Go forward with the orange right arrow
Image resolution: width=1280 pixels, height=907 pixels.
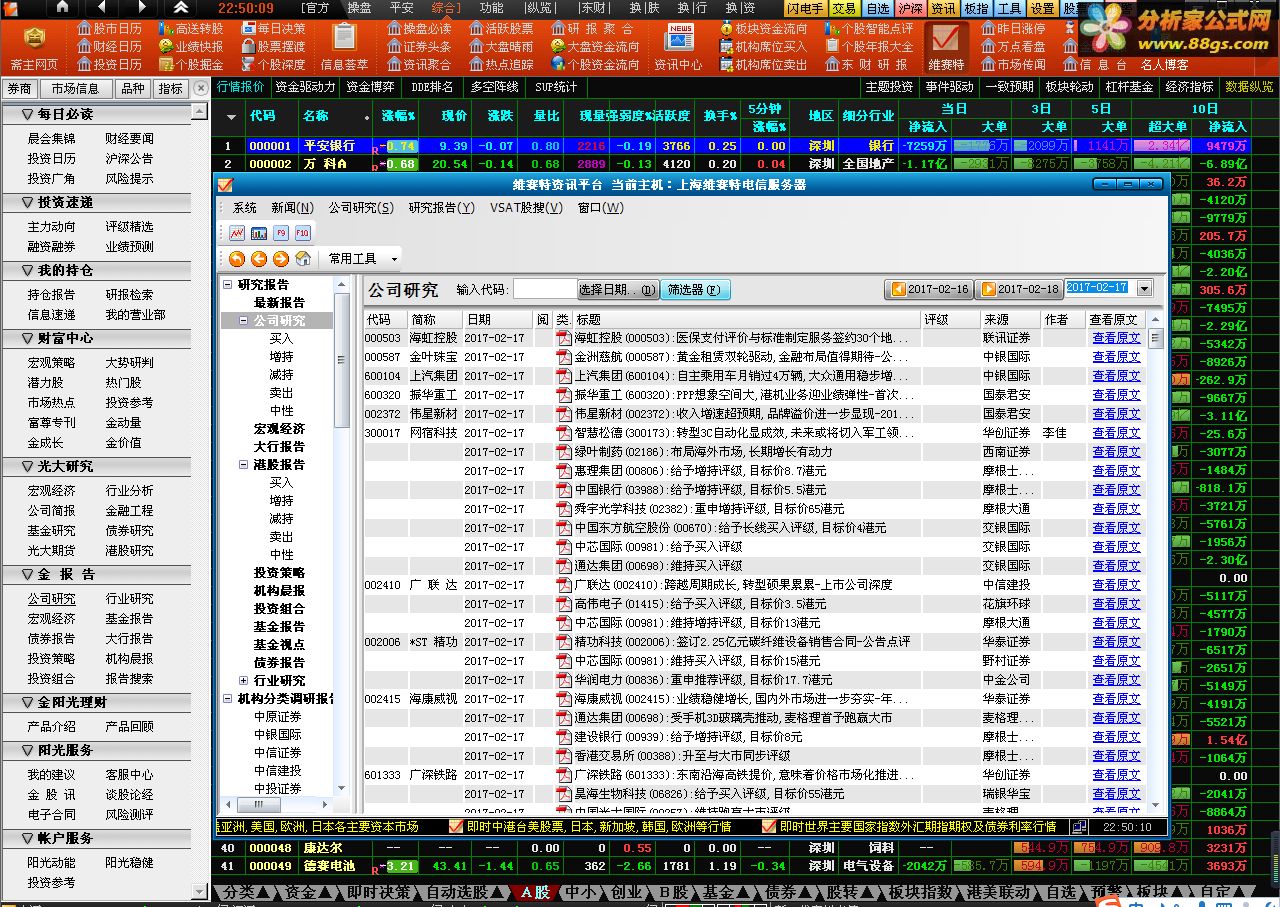click(x=281, y=259)
